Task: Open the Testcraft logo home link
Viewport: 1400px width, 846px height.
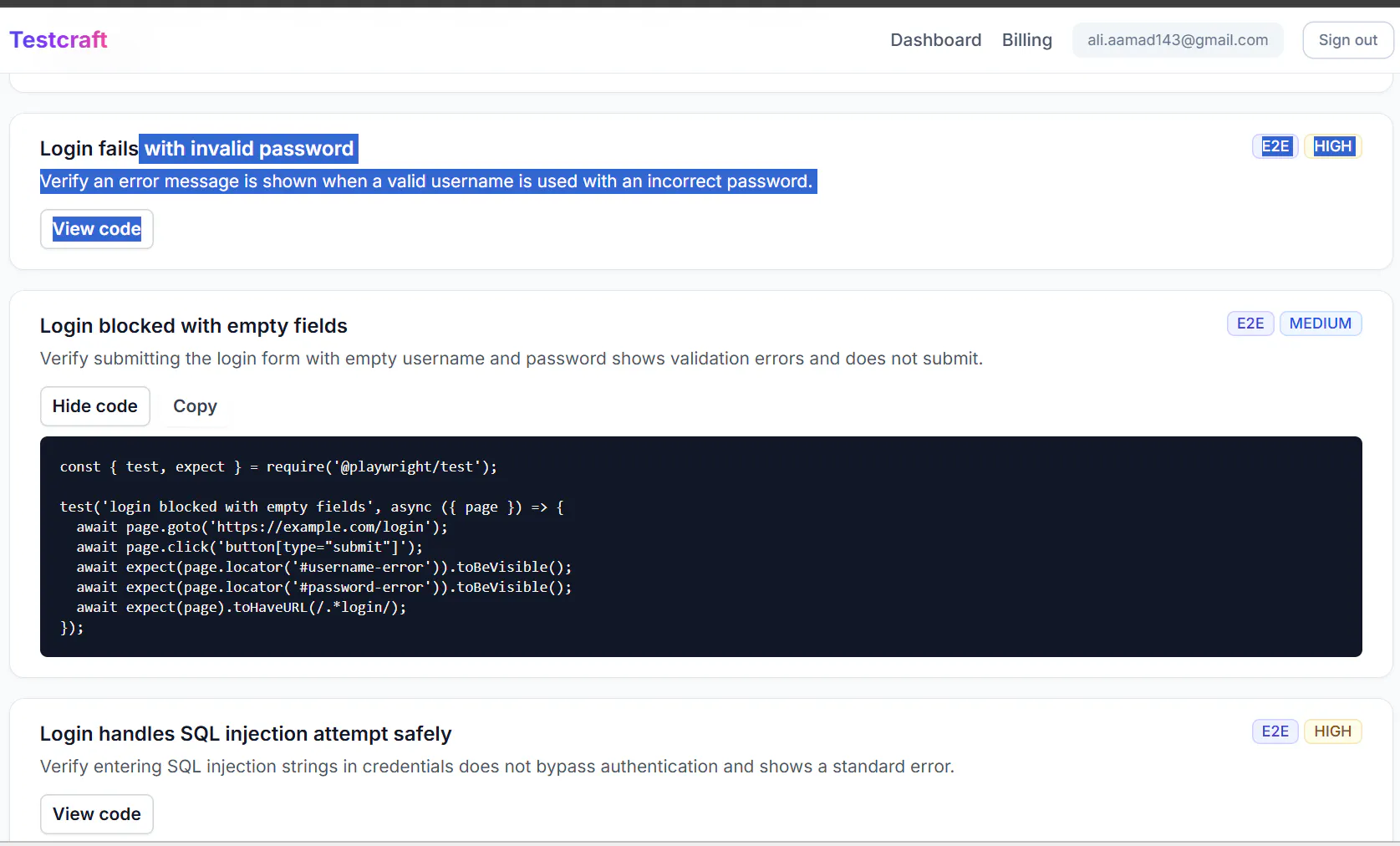Action: pyautogui.click(x=58, y=40)
